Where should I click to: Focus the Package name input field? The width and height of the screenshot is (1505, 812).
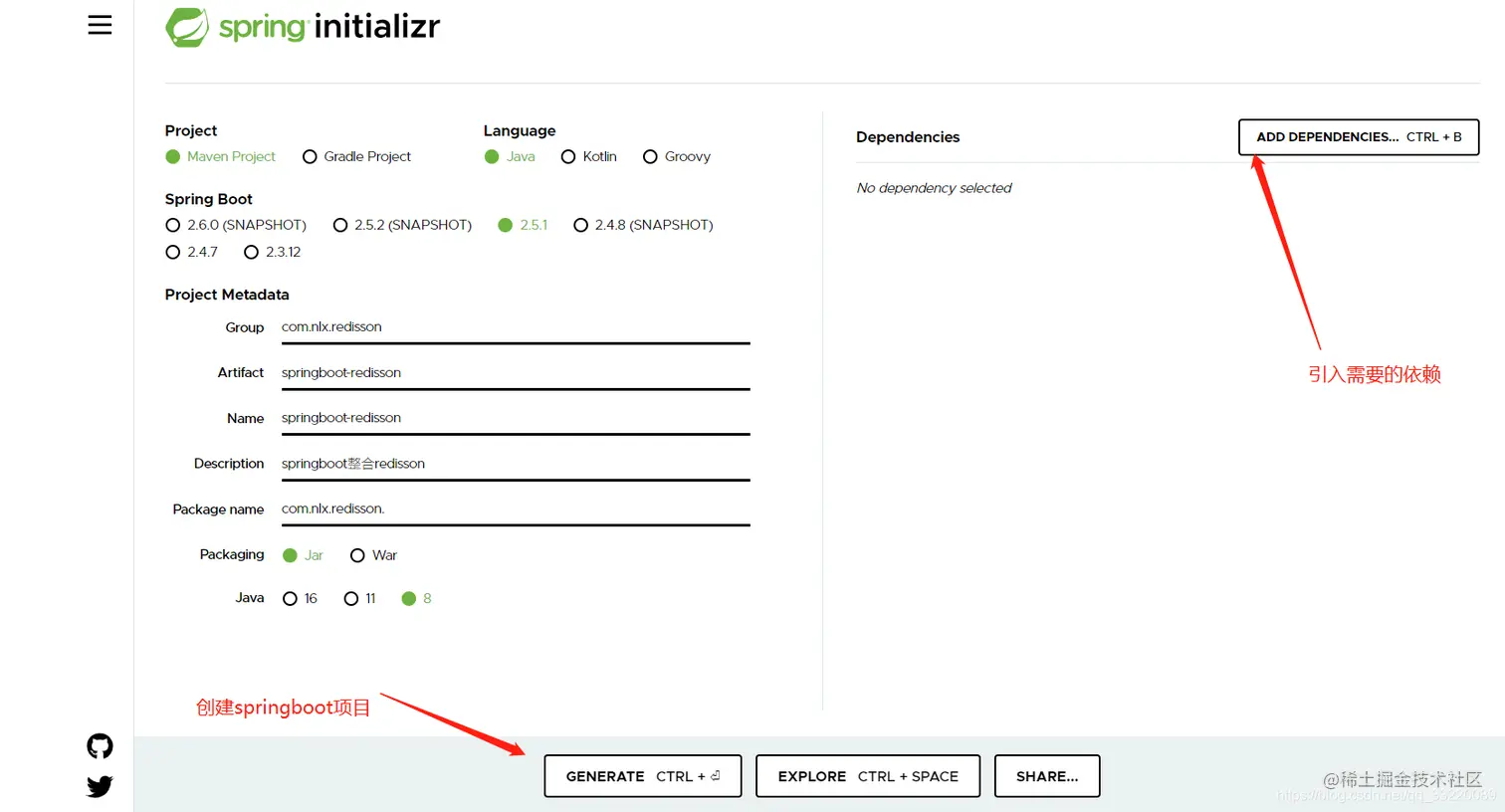[516, 509]
